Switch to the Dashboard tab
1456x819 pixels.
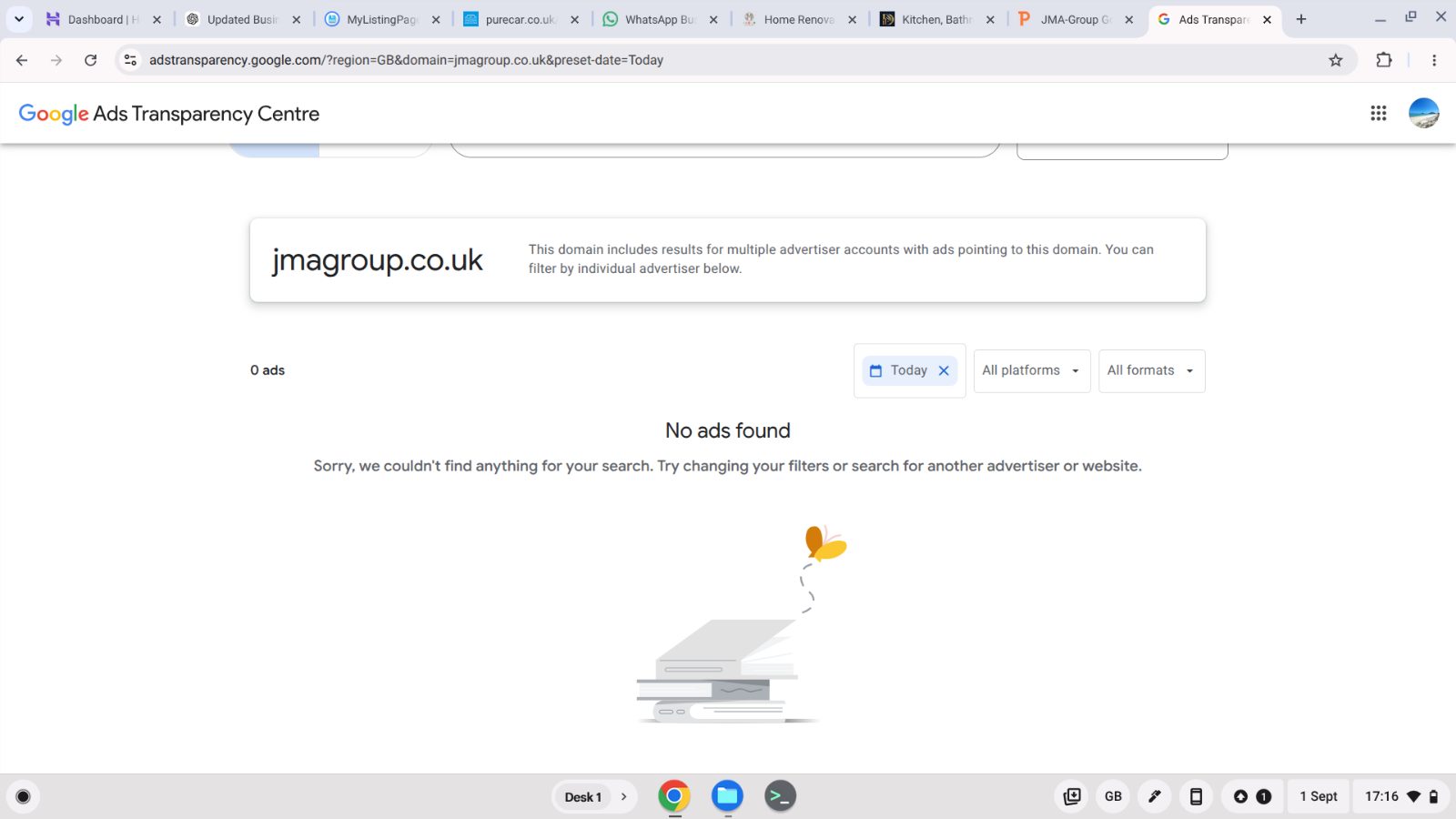[94, 19]
